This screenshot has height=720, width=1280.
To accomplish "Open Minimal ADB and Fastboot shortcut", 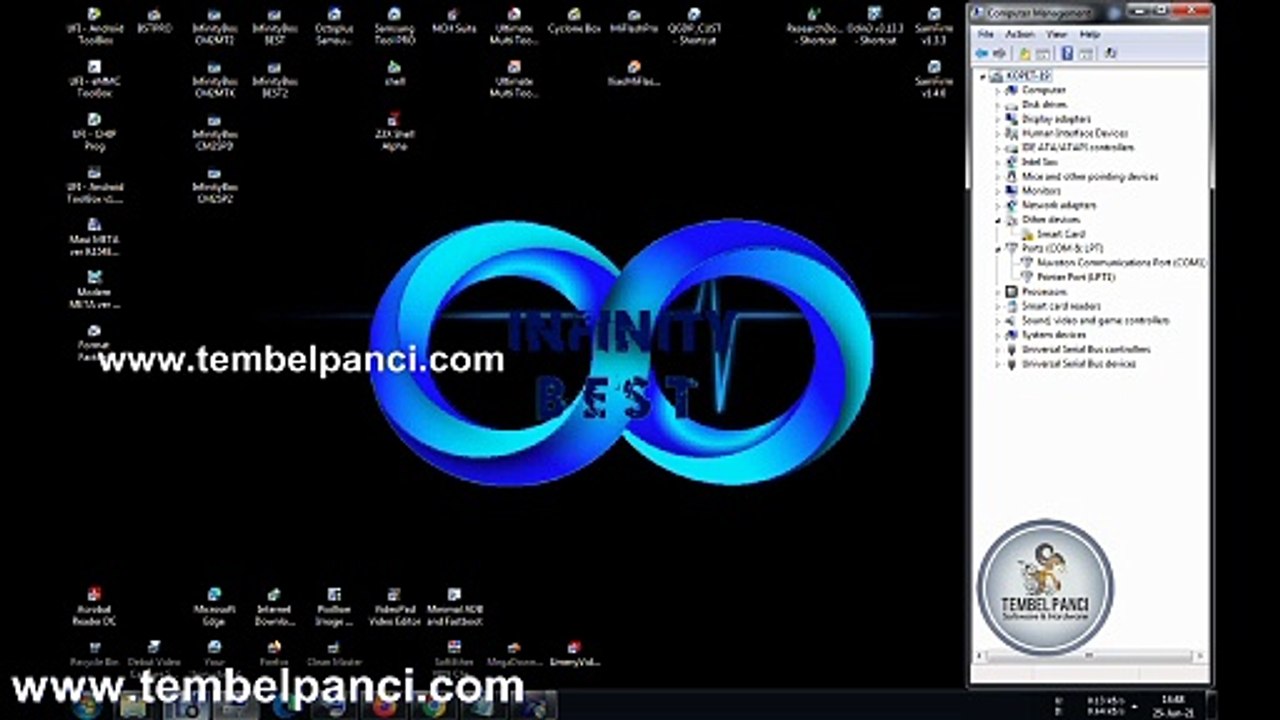I will click(454, 606).
